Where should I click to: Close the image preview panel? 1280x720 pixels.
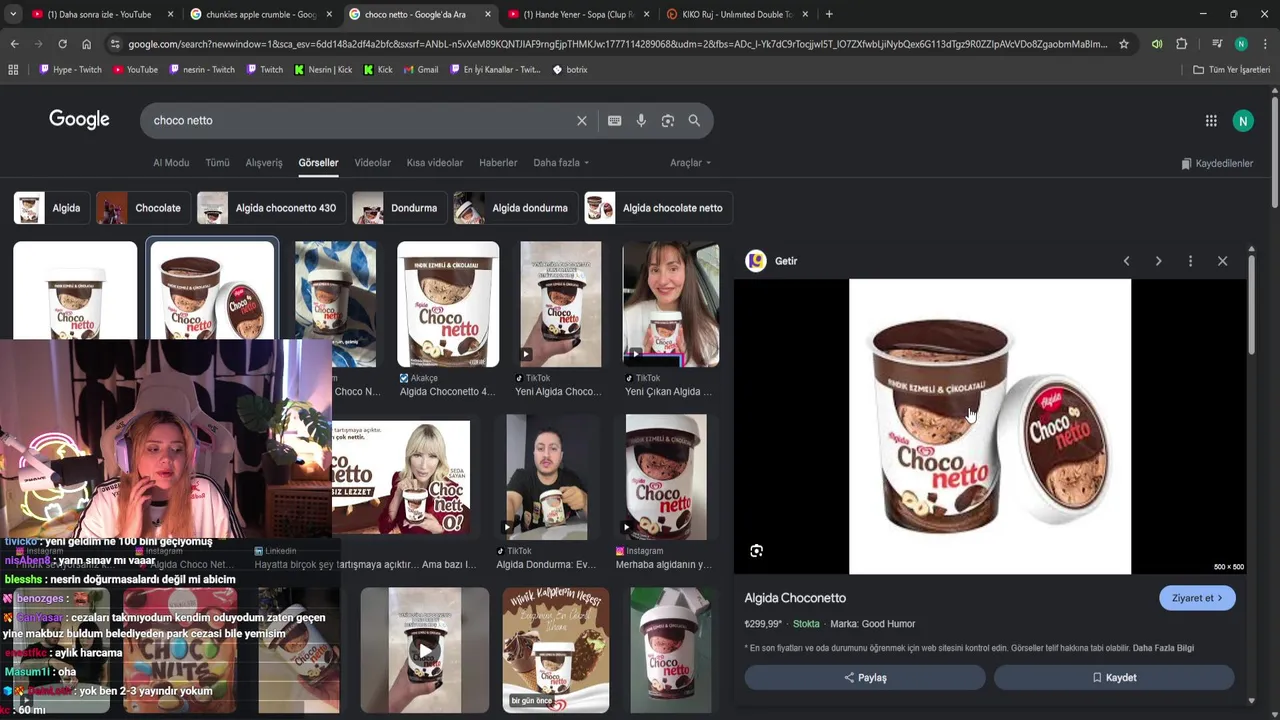1222,261
